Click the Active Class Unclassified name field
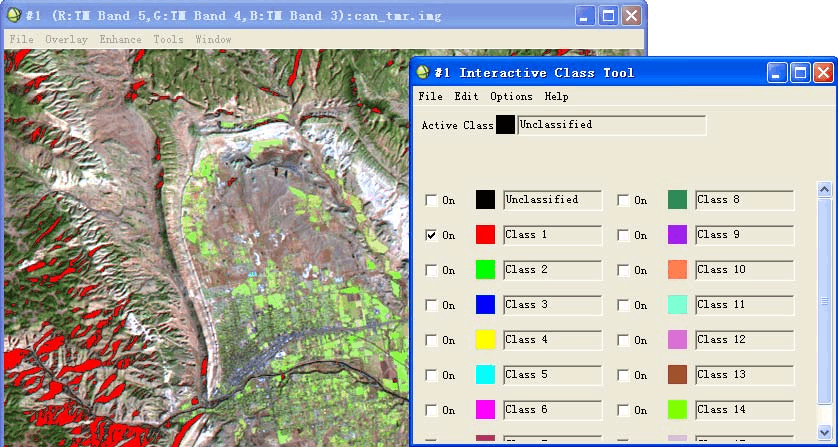This screenshot has width=838, height=447. (612, 125)
